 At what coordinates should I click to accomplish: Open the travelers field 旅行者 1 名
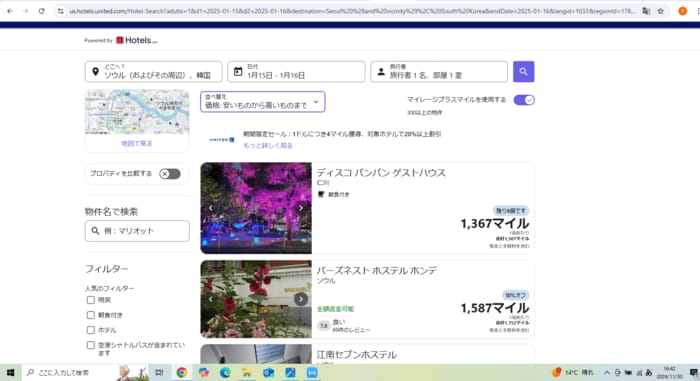[439, 71]
